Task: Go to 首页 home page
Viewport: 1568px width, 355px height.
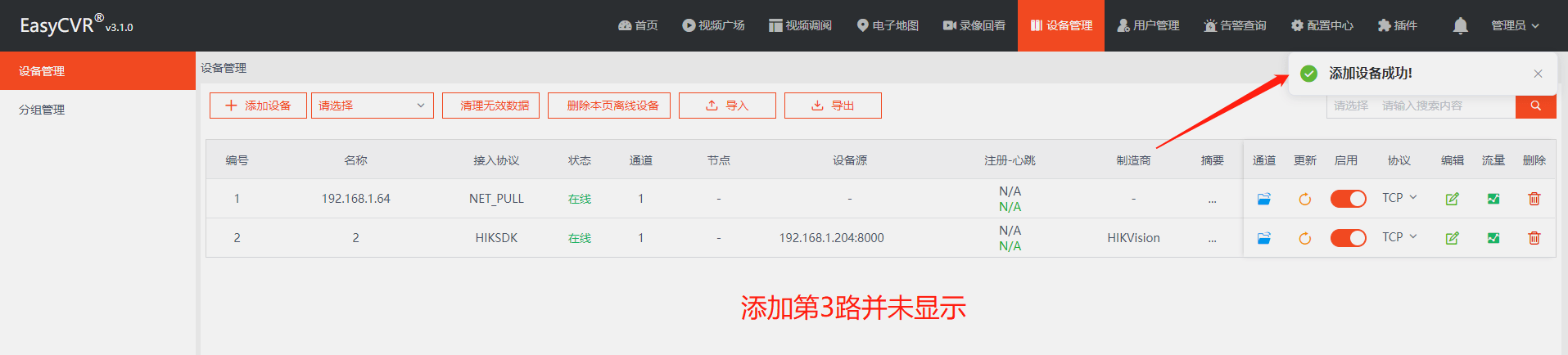Action: tap(638, 25)
